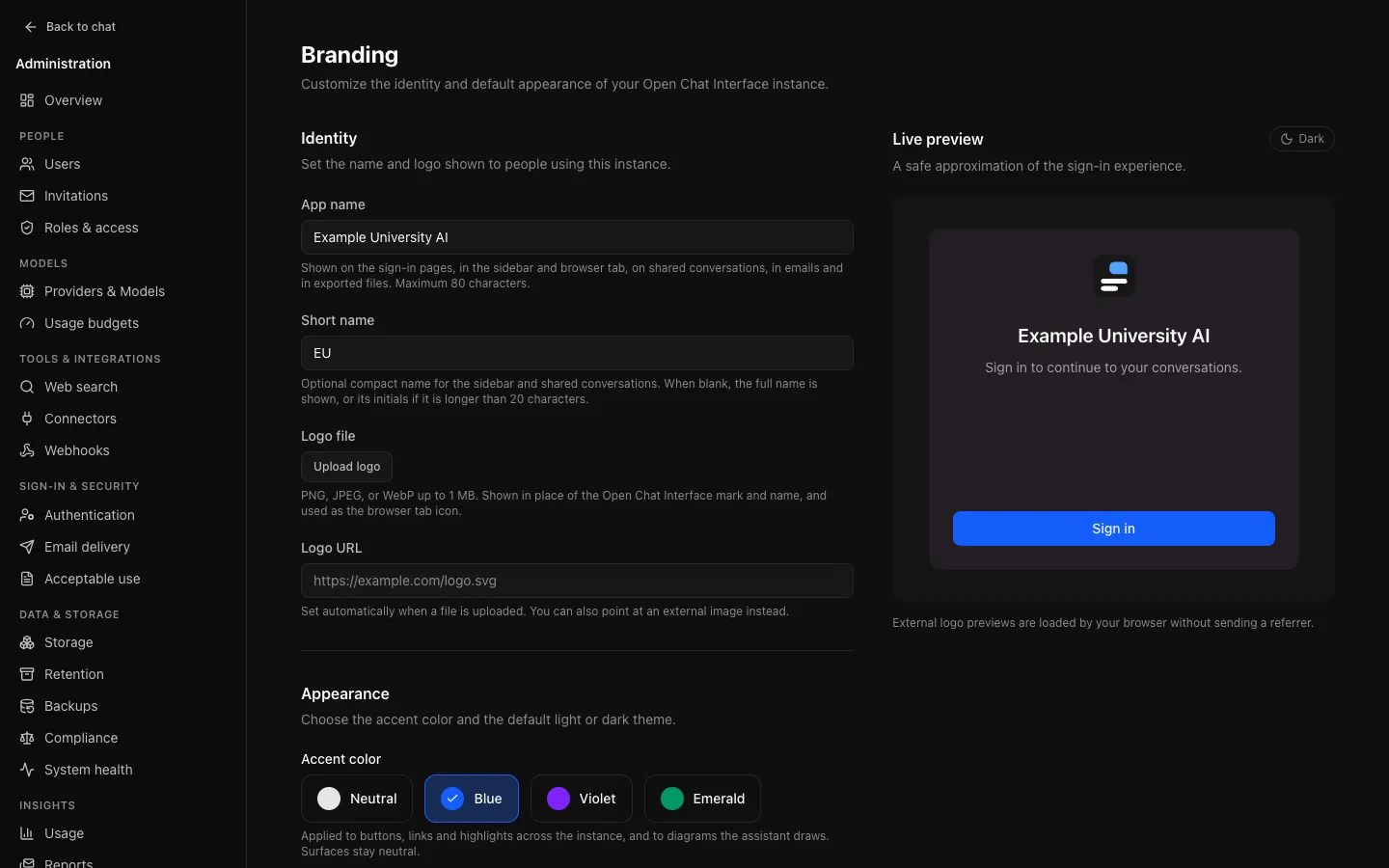Click the Usage bar chart icon
Screen dimensions: 1389x868
pos(27,833)
